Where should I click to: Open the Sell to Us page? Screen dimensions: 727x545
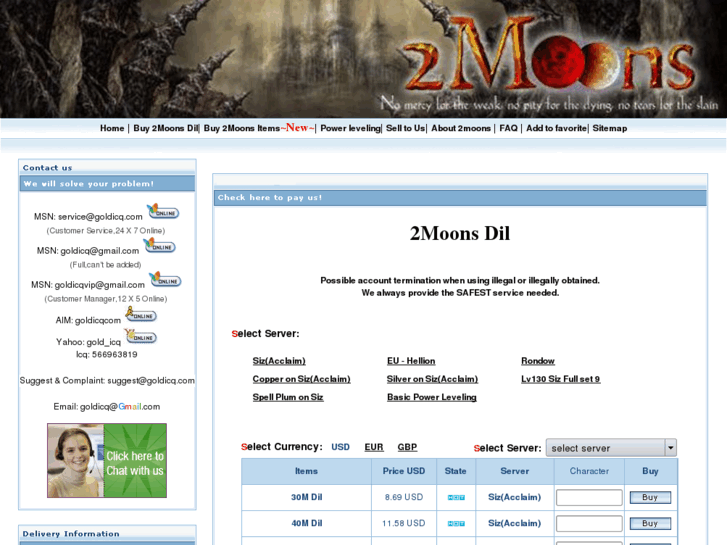tap(406, 128)
